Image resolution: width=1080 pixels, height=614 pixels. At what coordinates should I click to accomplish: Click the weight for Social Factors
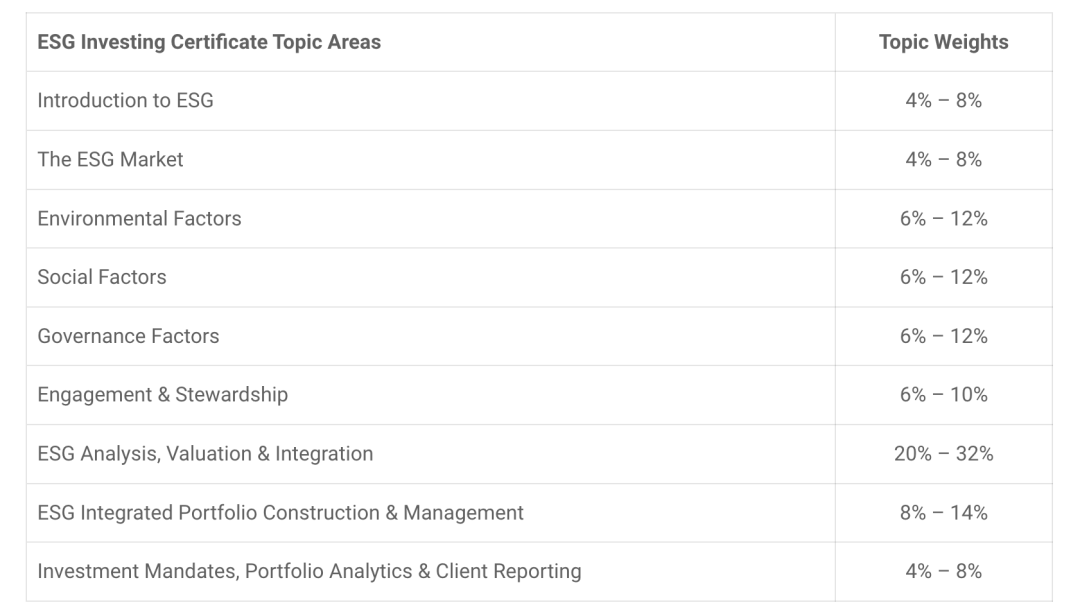tap(943, 277)
